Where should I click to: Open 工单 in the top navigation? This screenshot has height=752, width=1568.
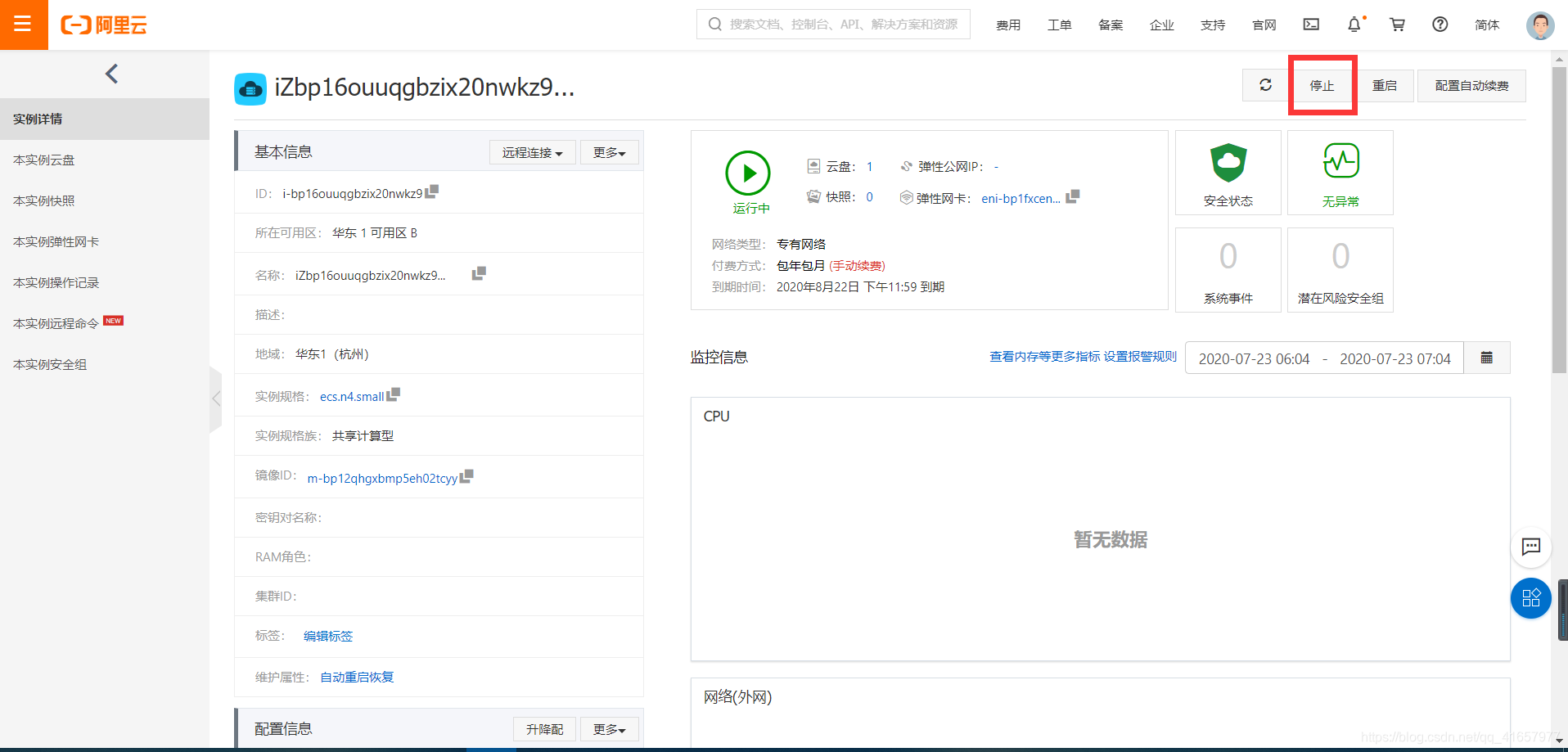(x=1060, y=25)
